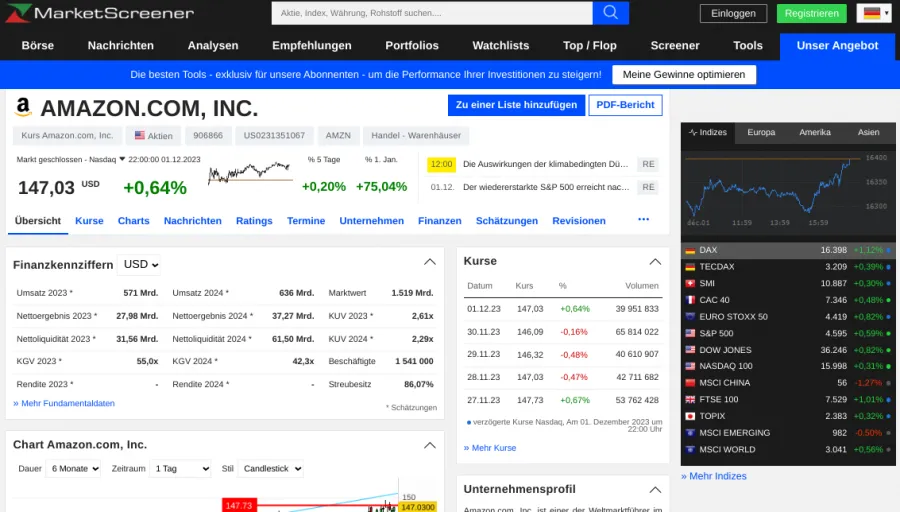The height and width of the screenshot is (512, 900).
Task: Click the SMI Swiss flag icon
Action: point(690,283)
